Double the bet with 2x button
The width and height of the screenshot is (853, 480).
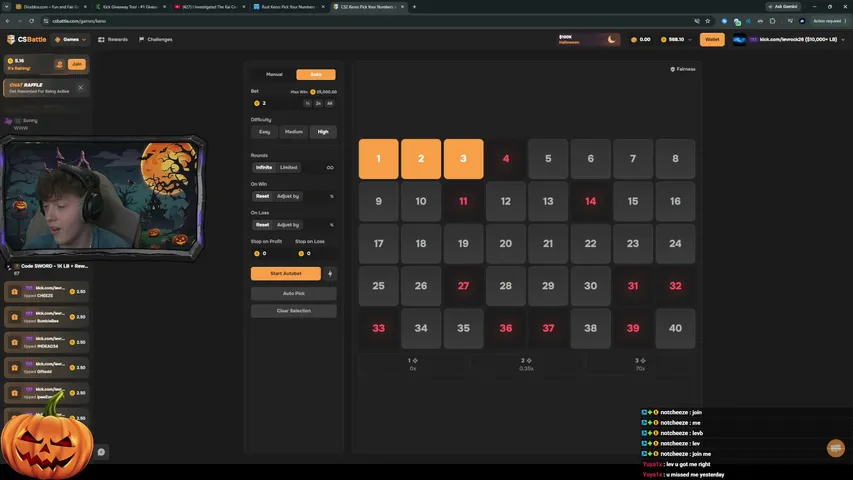[x=318, y=103]
